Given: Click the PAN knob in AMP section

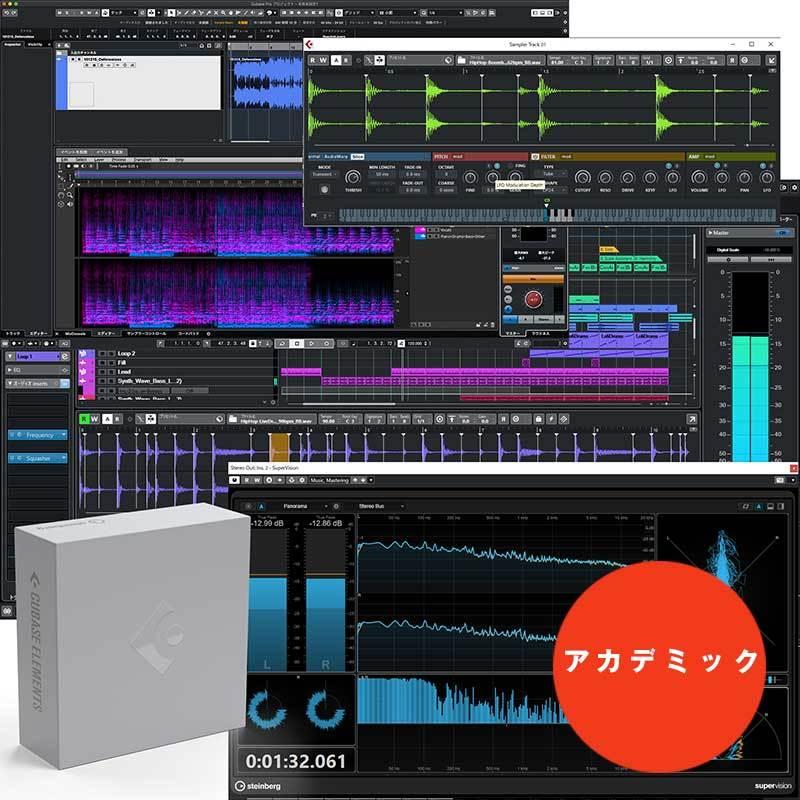Looking at the screenshot, I should click(x=744, y=178).
